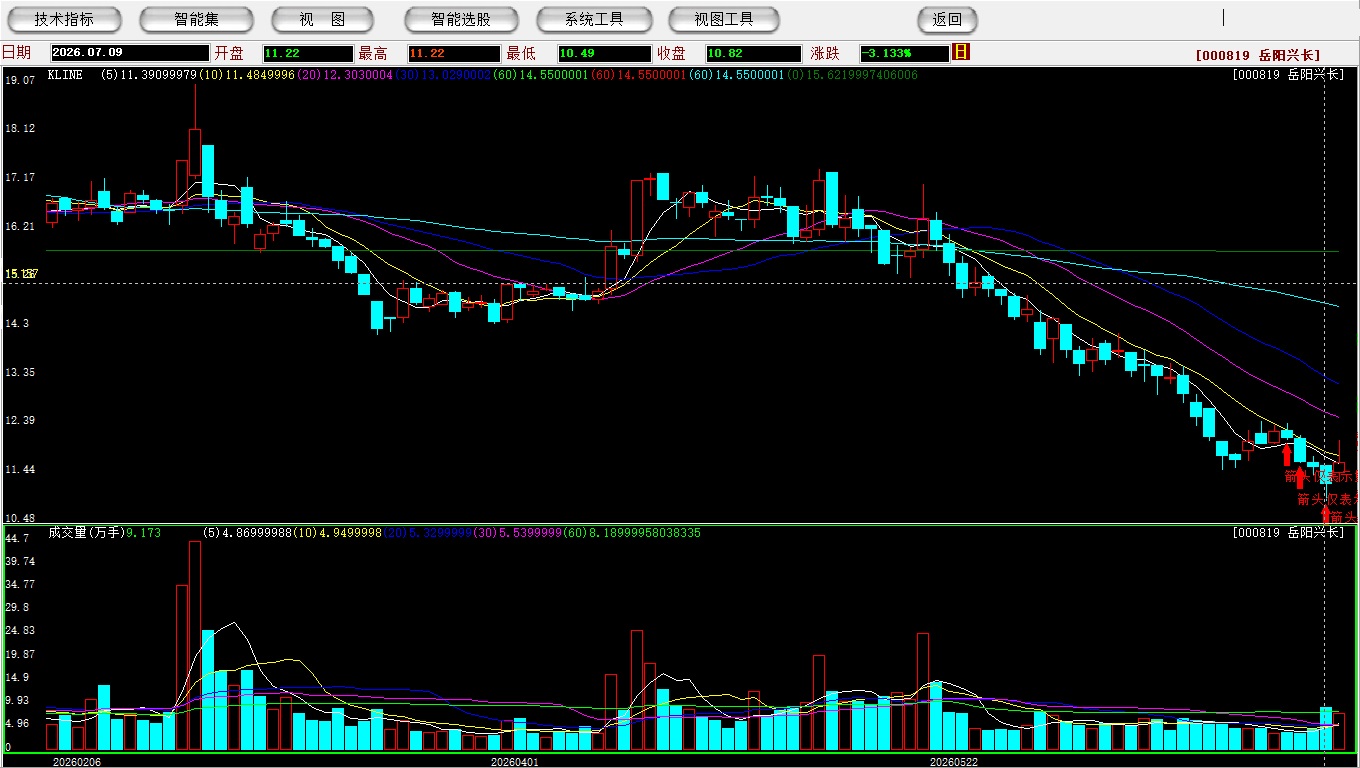Click the 10.48 price axis label

coord(20,518)
